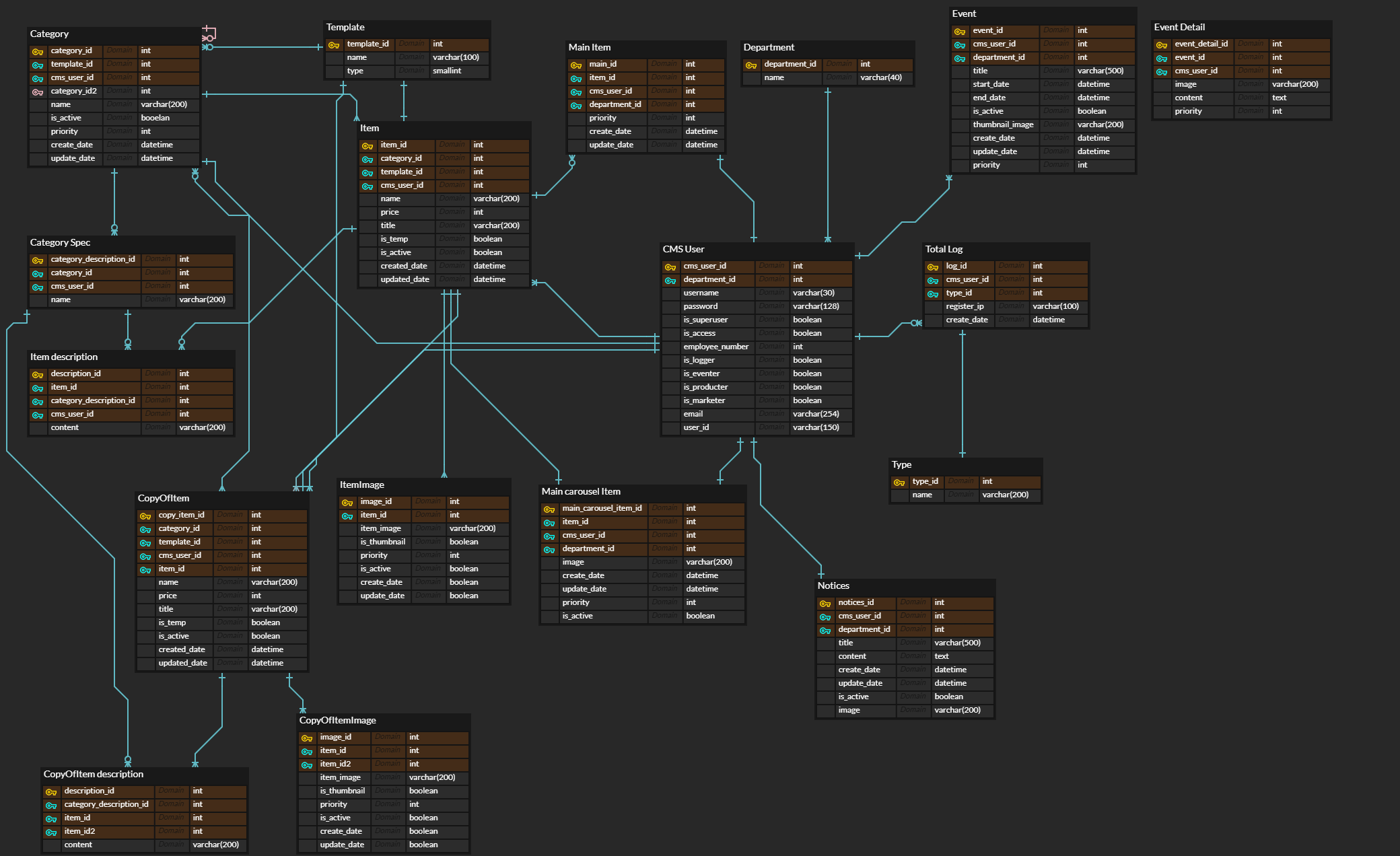This screenshot has height=856, width=1400.
Task: Select the CMS User table header
Action: click(683, 249)
